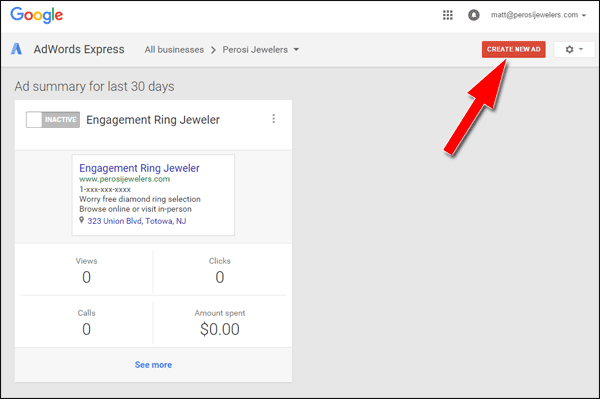Open three-dot menu for Engagement Ring Jeweler ad
Viewport: 600px width, 399px height.
(x=273, y=119)
